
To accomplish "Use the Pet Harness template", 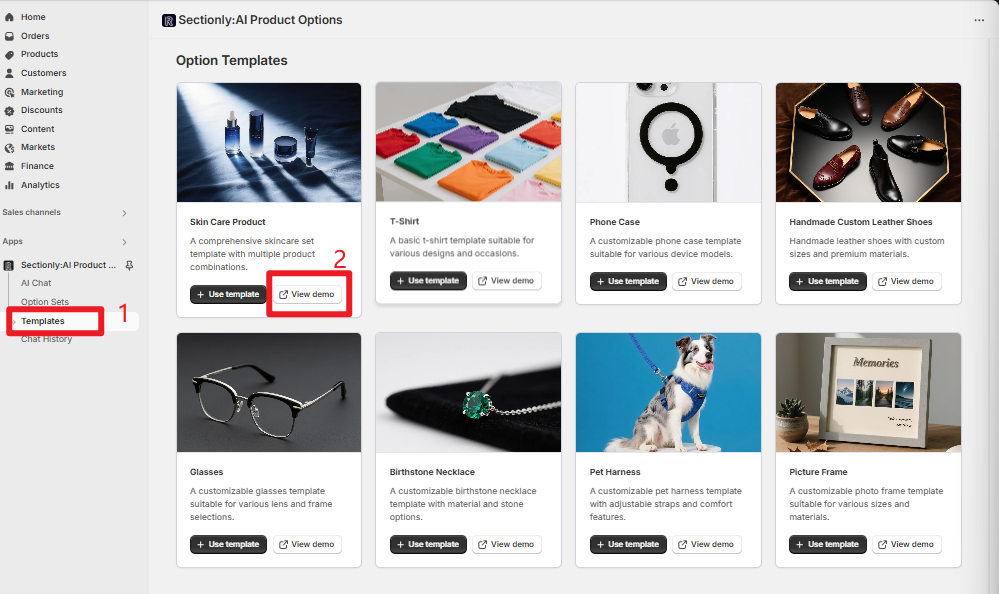I will pyautogui.click(x=628, y=544).
